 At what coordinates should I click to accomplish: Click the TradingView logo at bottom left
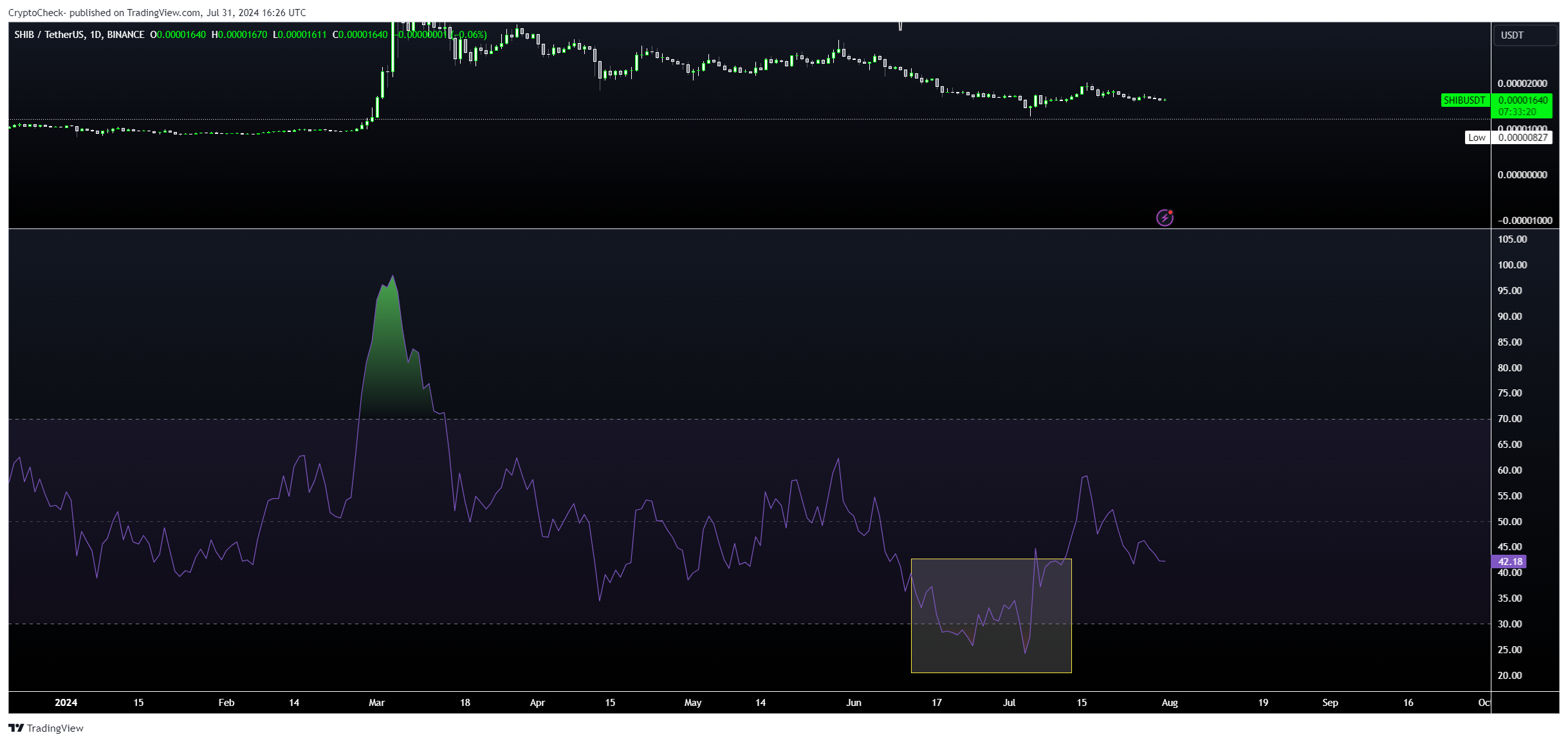click(46, 728)
